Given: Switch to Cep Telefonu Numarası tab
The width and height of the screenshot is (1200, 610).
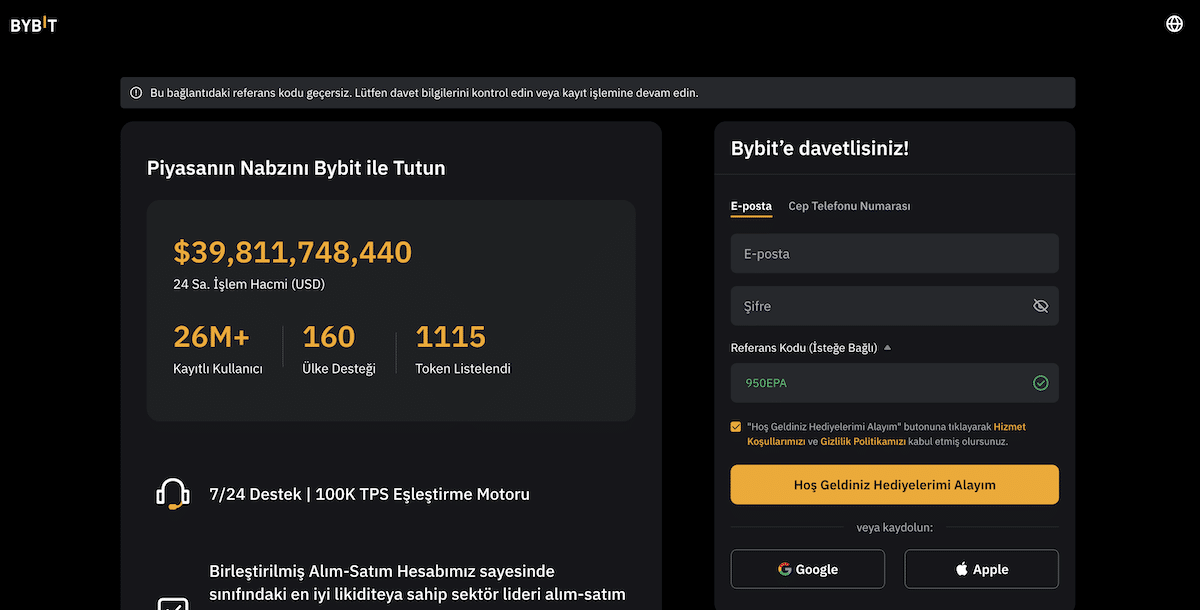Looking at the screenshot, I should (x=849, y=206).
